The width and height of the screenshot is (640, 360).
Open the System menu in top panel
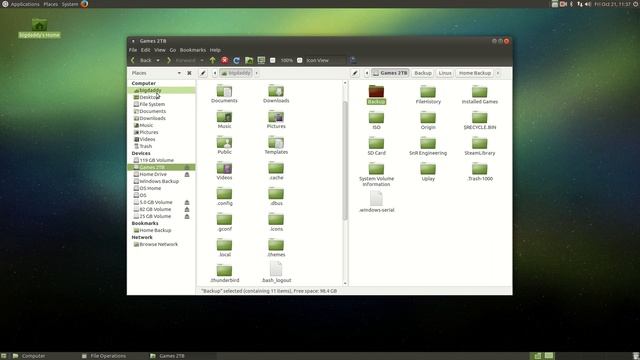coord(70,4)
